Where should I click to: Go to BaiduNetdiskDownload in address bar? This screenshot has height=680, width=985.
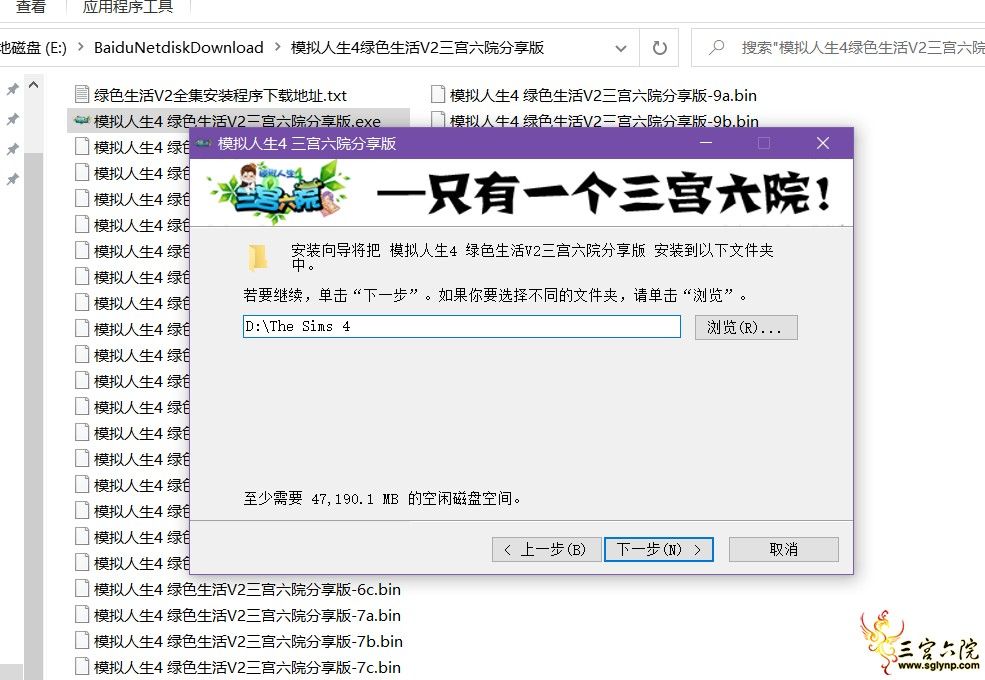(178, 48)
